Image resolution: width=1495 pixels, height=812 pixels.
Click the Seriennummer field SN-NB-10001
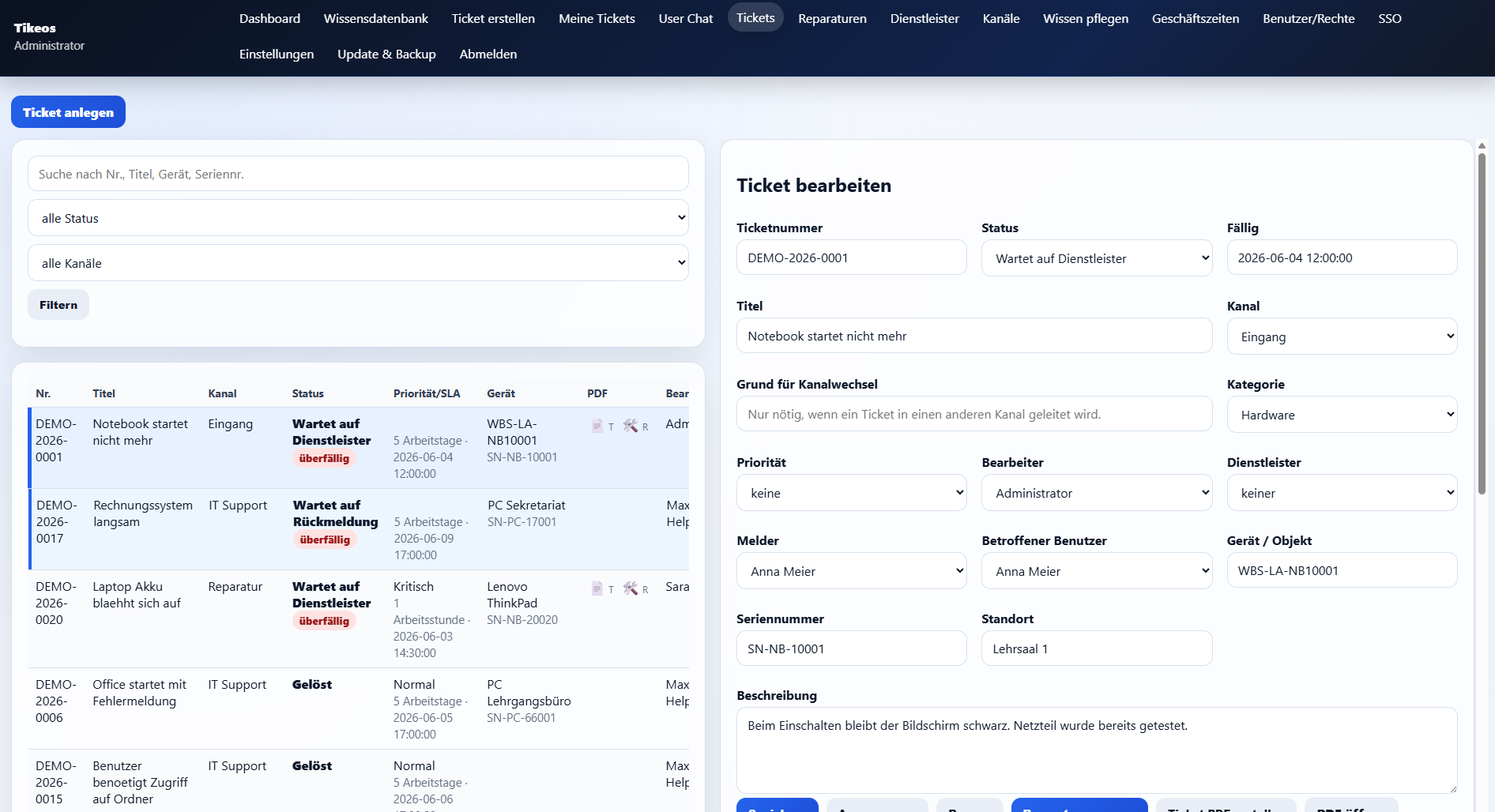(852, 648)
